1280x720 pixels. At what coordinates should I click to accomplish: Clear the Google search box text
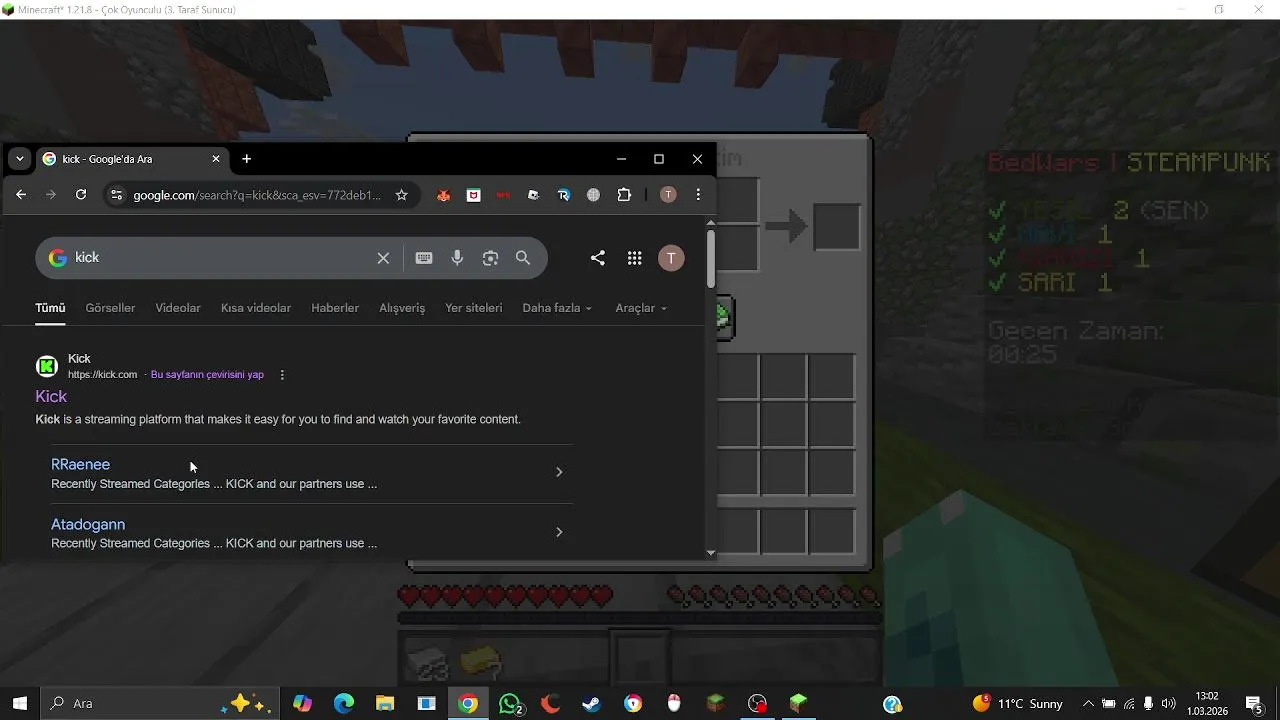pyautogui.click(x=383, y=258)
